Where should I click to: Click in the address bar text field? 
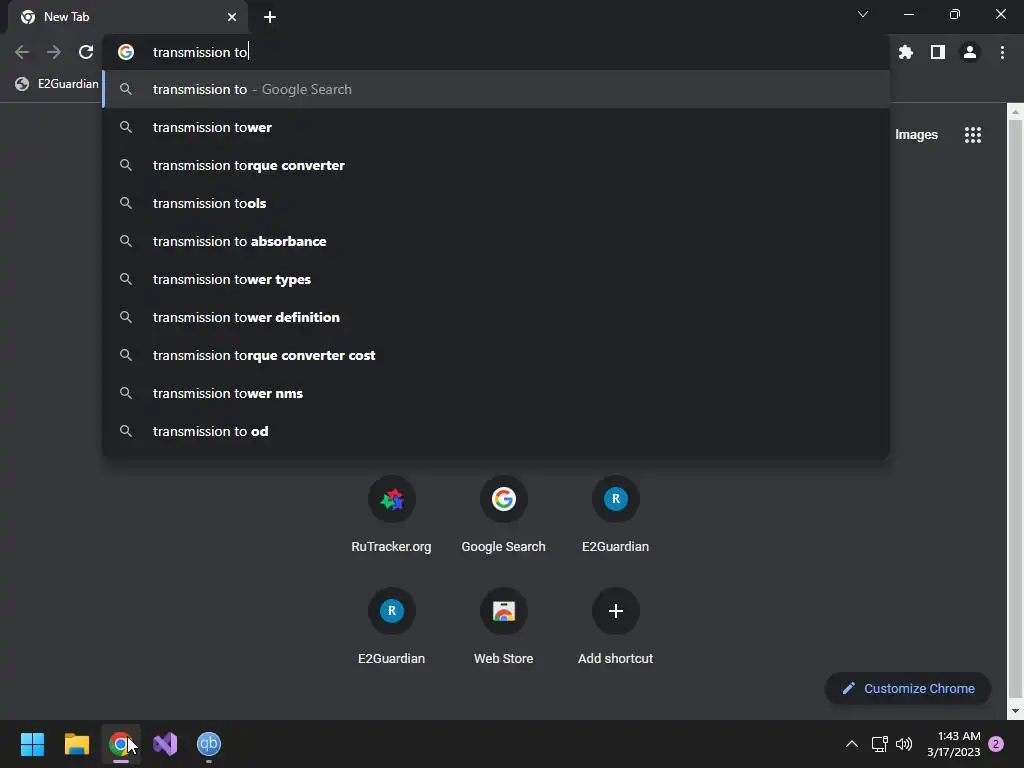[496, 52]
